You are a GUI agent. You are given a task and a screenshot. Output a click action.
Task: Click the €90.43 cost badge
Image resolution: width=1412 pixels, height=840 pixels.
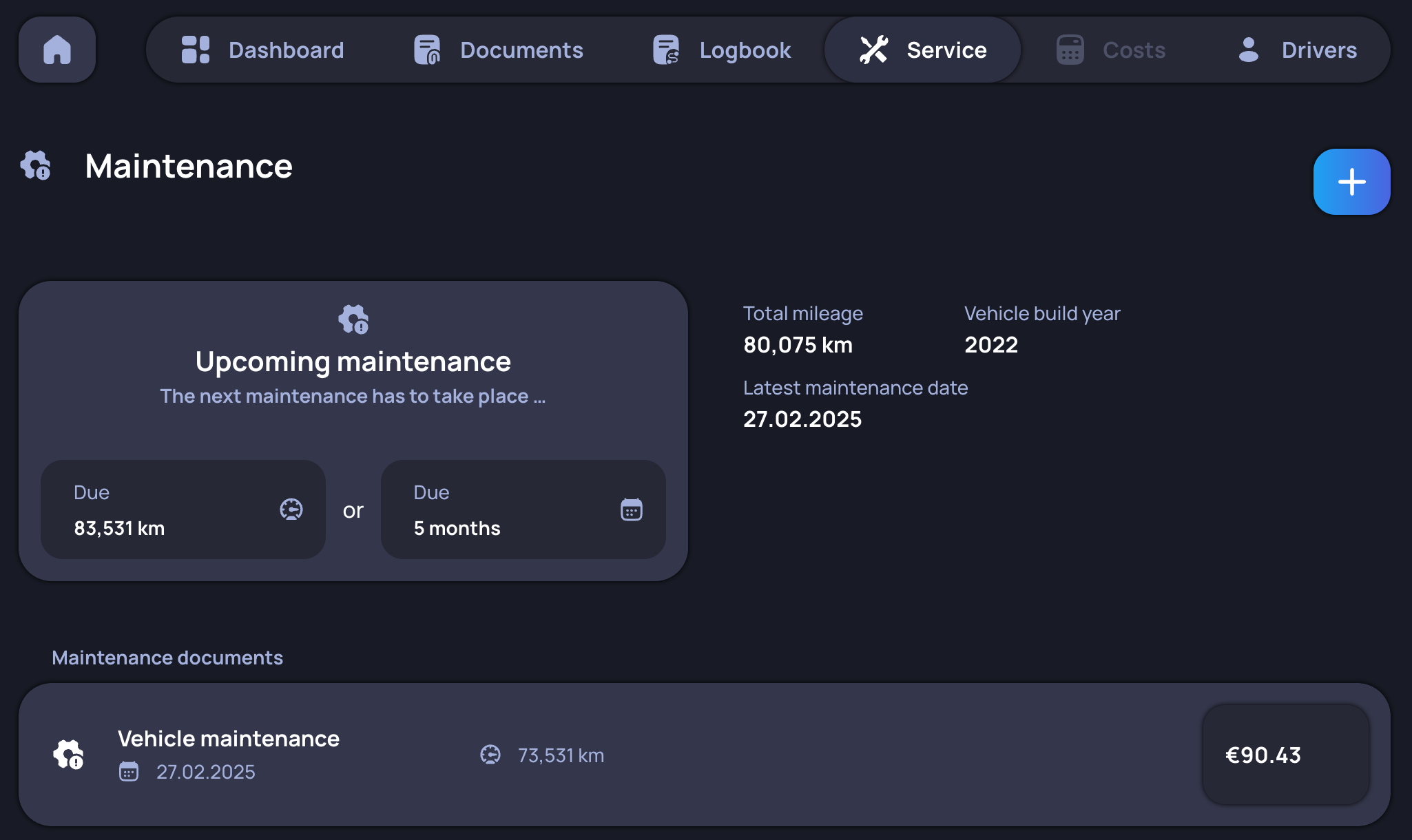click(x=1285, y=755)
